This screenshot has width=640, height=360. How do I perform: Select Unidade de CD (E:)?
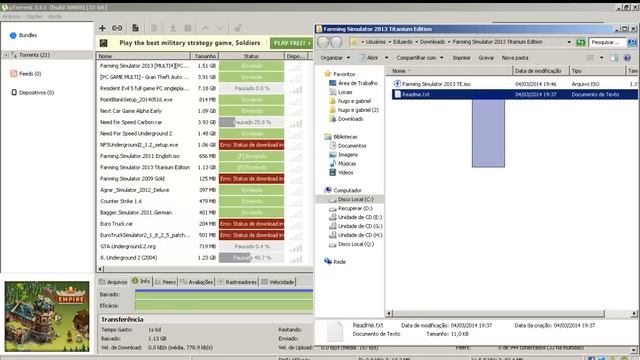click(x=356, y=217)
